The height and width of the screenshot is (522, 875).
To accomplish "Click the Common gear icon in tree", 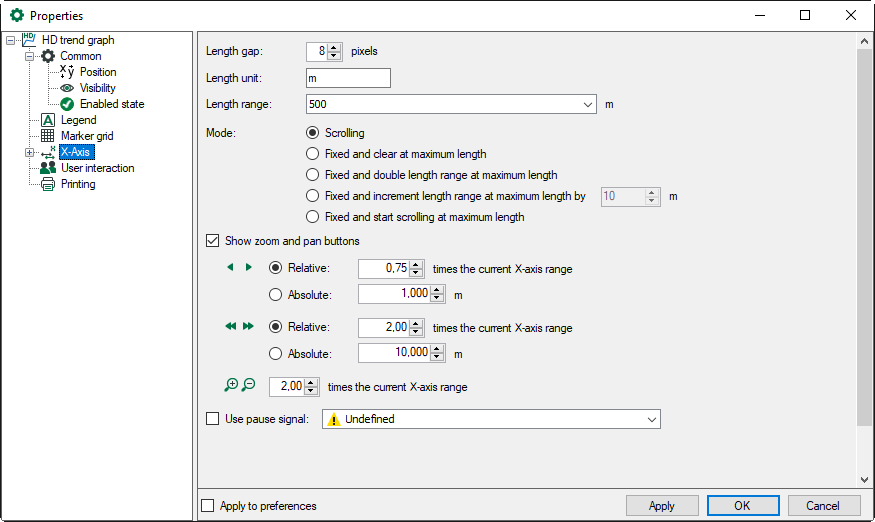I will (47, 56).
